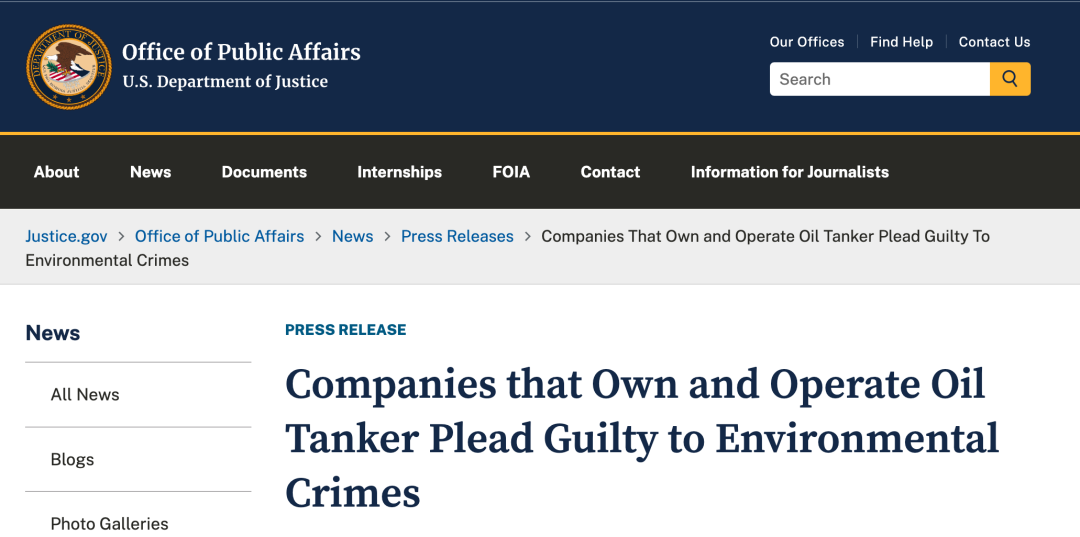Viewport: 1080px width, 537px height.
Task: Go to Justice.gov breadcrumb link
Action: [x=66, y=236]
